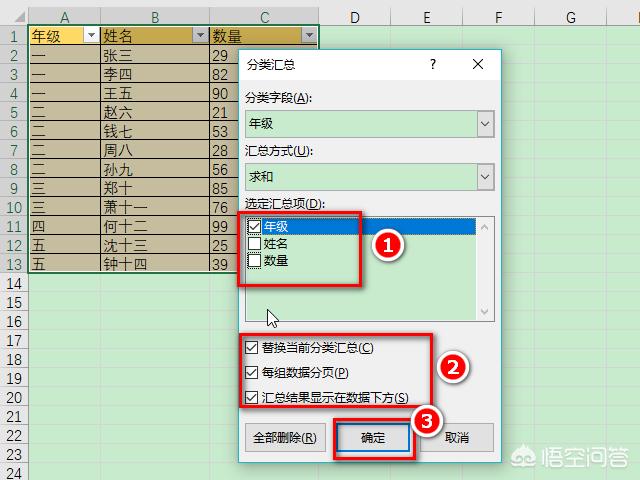
Task: Confirm with the 确定 button
Action: click(x=373, y=438)
